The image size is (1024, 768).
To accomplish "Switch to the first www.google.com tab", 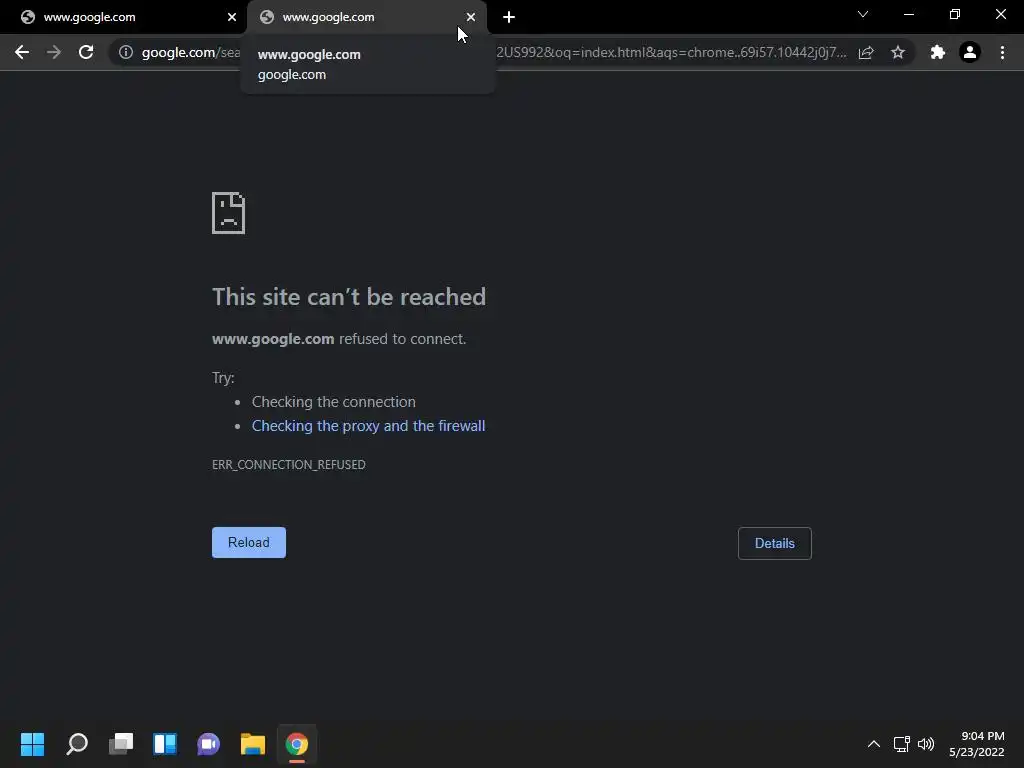I will 123,17.
